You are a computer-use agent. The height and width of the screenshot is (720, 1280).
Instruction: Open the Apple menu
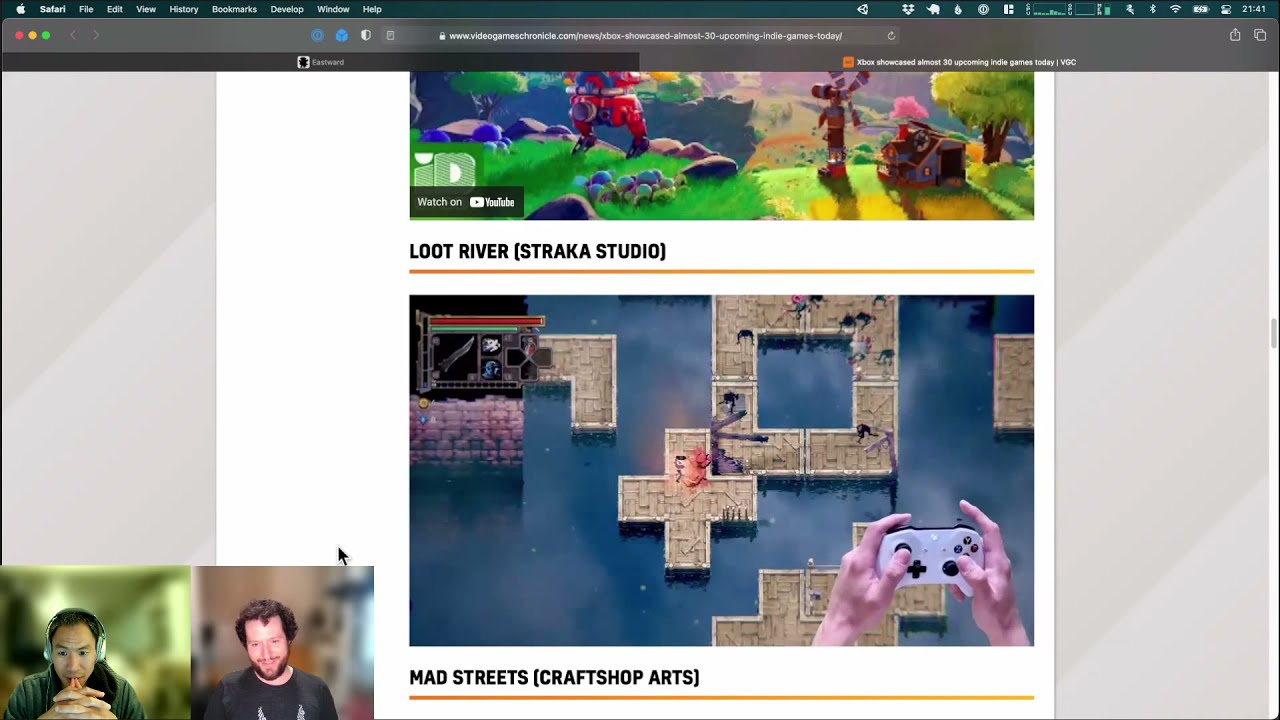coord(20,9)
